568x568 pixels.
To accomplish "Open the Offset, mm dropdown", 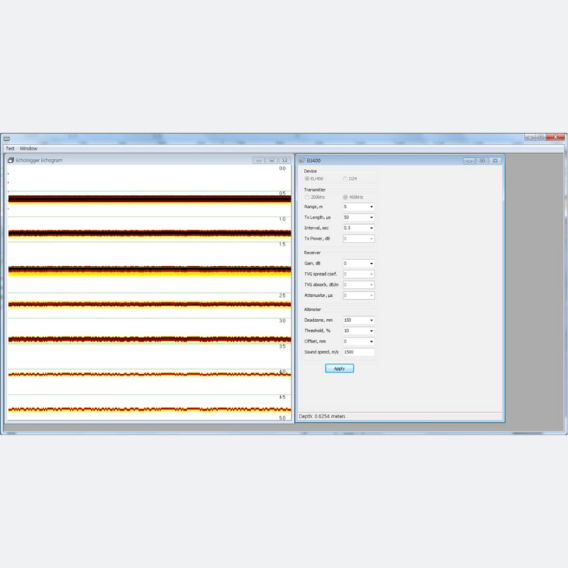I will 371,341.
